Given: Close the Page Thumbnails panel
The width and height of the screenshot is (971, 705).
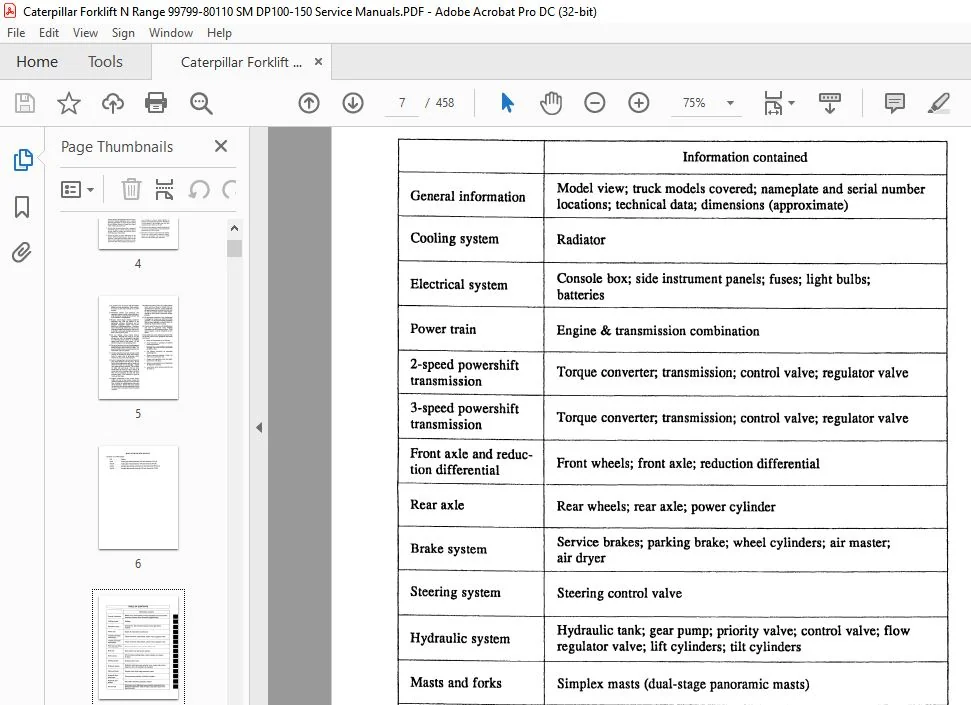Looking at the screenshot, I should [220, 146].
